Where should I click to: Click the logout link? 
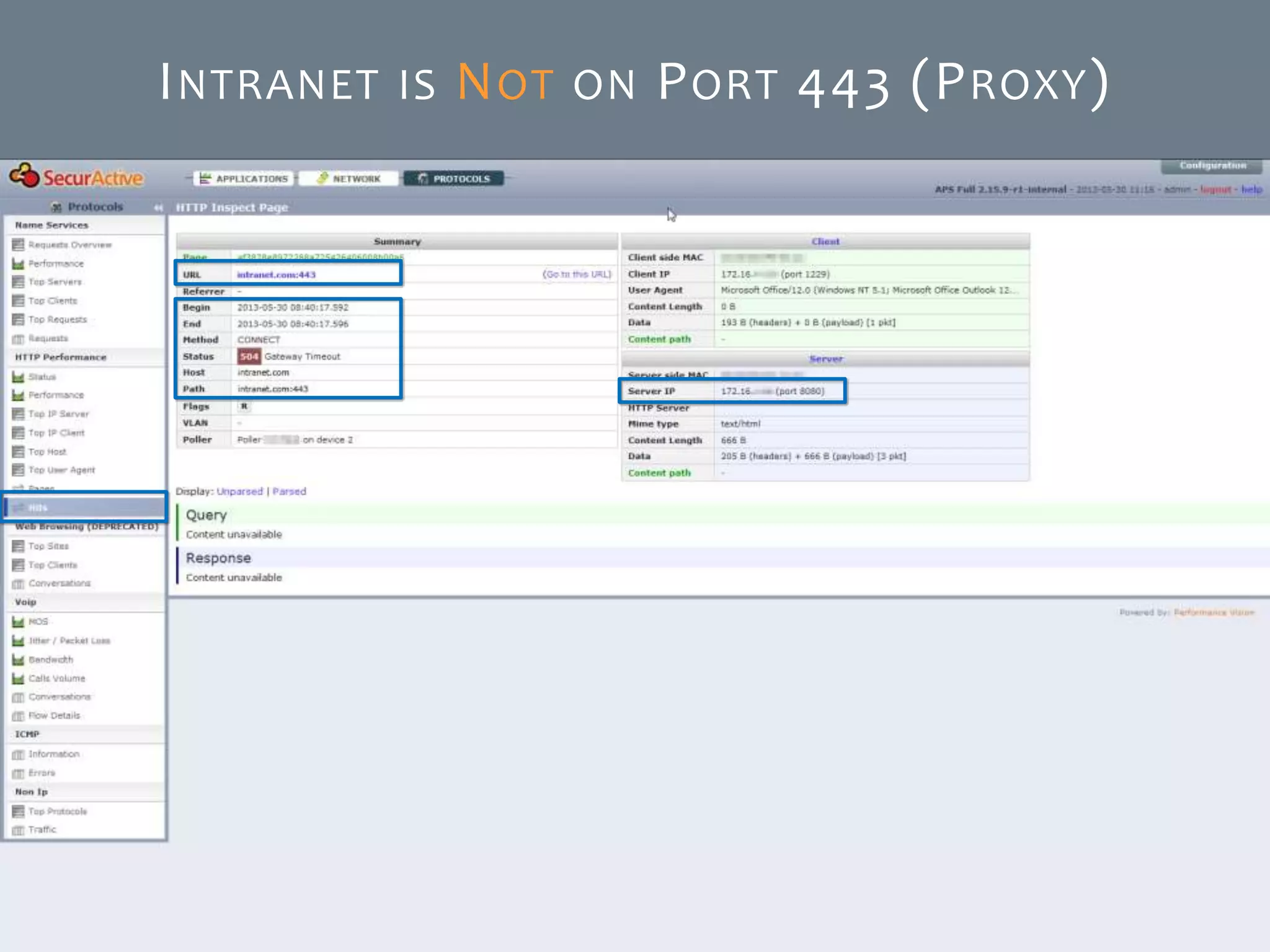pos(1215,189)
